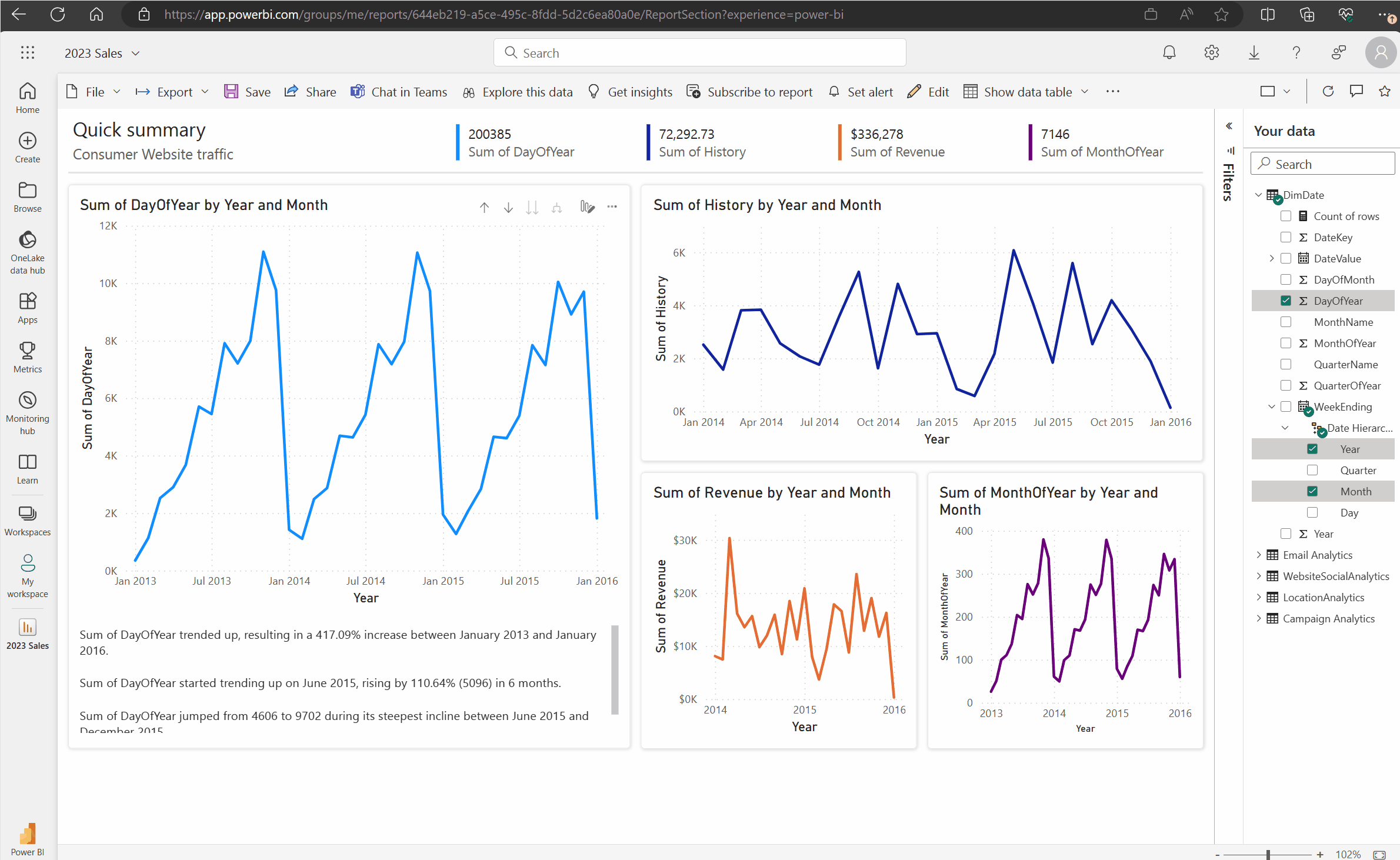The image size is (1400, 860).
Task: Enable Month checkbox under Date Hierarchy
Action: point(1313,491)
